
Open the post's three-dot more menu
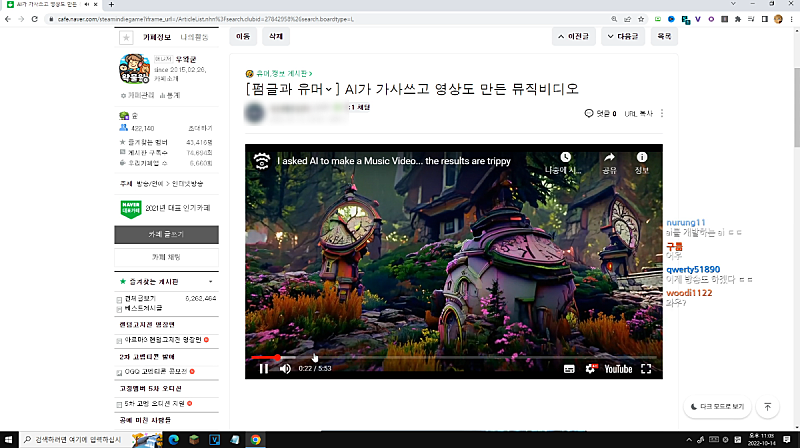(661, 114)
